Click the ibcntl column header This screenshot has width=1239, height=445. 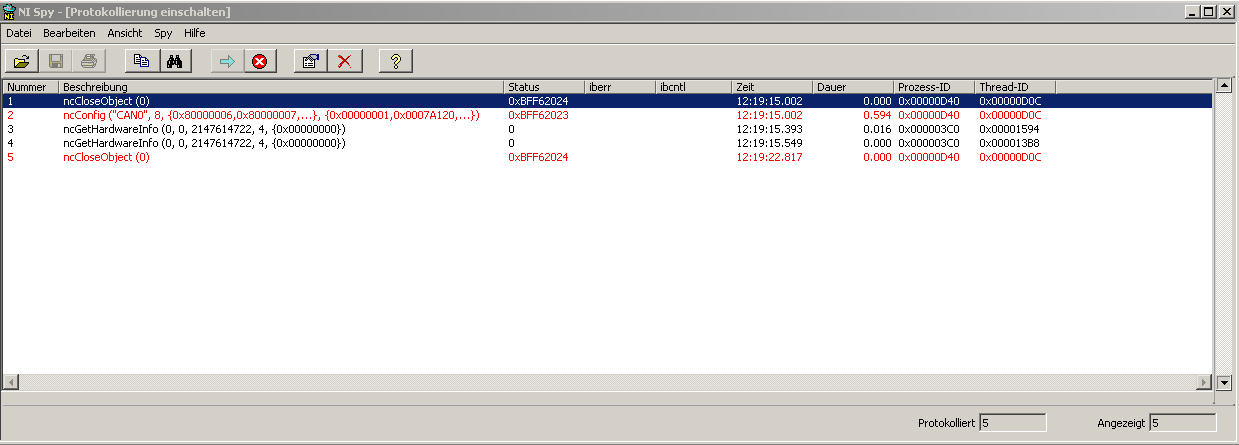pos(694,87)
